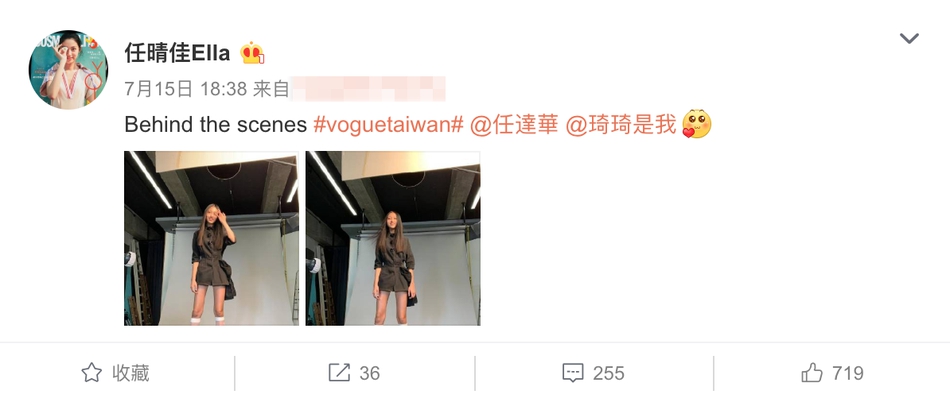Screen dimensions: 950x402
Task: Open the post options chevron menu
Action: click(909, 39)
